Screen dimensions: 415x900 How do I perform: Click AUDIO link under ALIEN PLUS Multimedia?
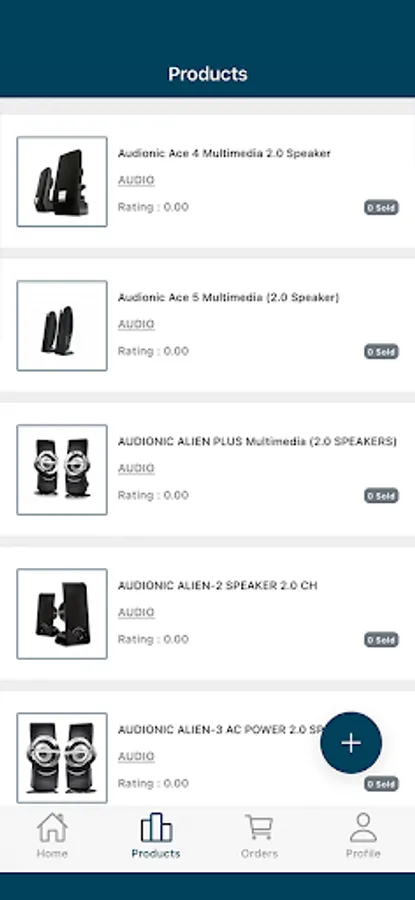coord(136,468)
